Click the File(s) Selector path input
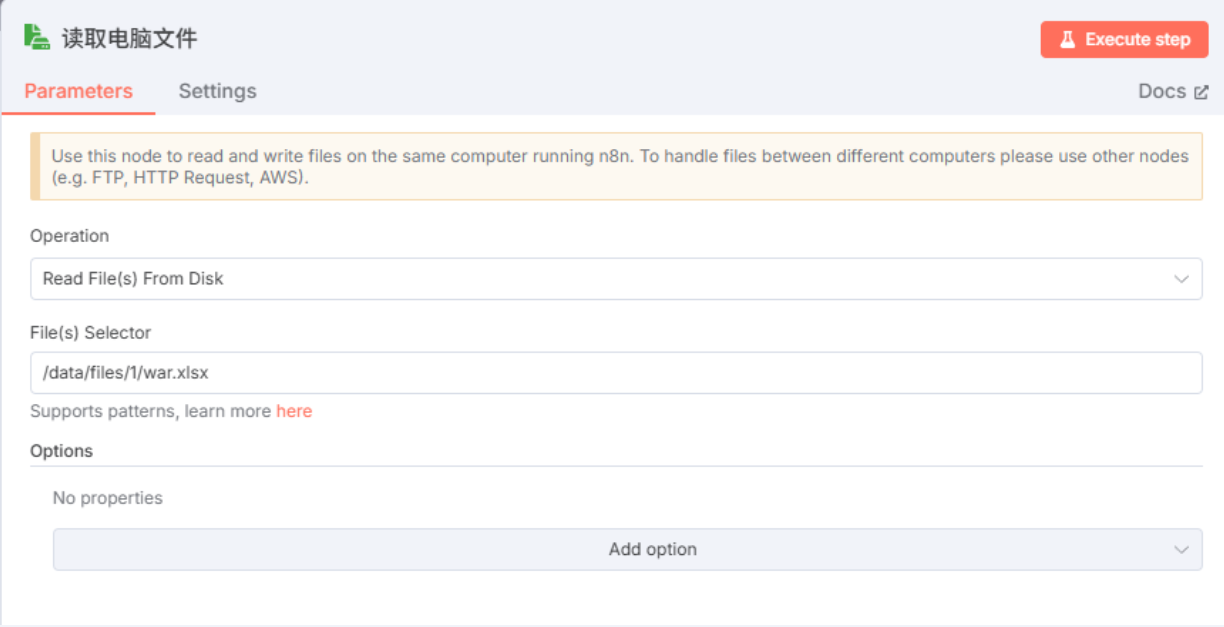Screen dimensions: 1224x627 pos(615,372)
